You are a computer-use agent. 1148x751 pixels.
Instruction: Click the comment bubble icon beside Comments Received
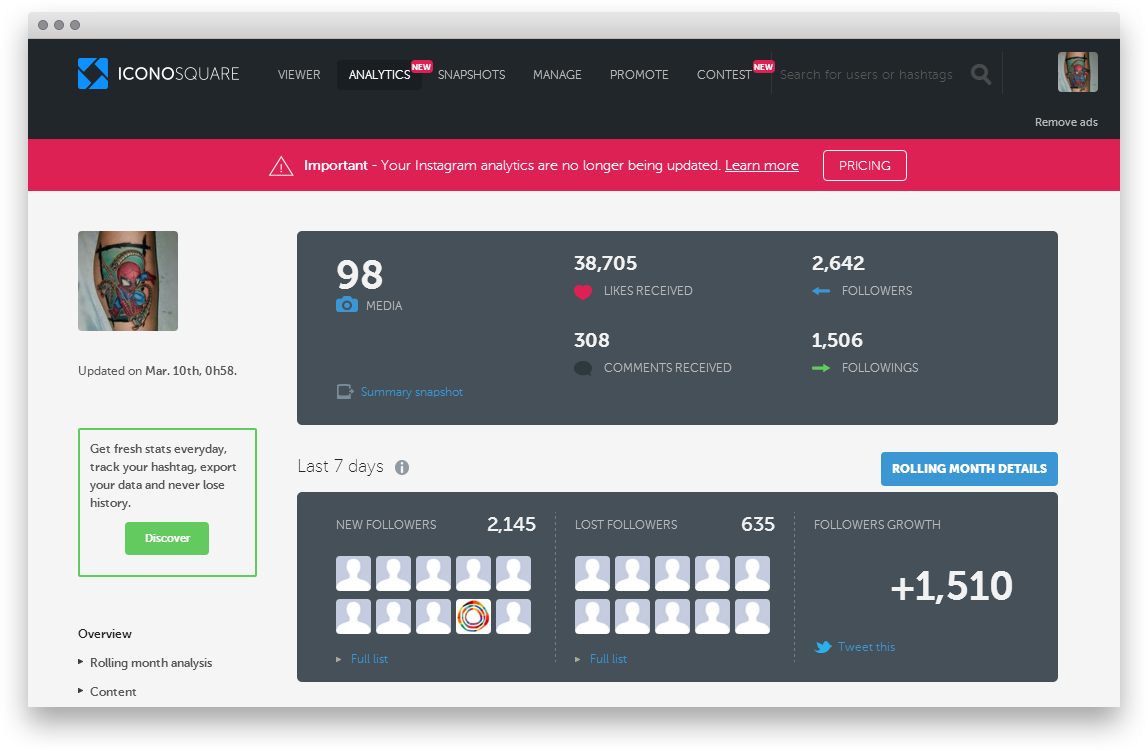[583, 368]
